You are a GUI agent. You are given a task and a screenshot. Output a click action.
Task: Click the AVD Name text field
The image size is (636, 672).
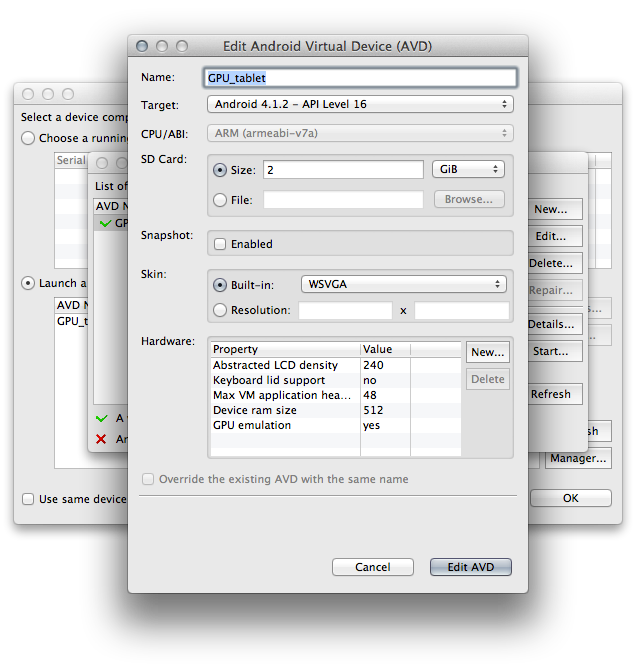pos(360,77)
